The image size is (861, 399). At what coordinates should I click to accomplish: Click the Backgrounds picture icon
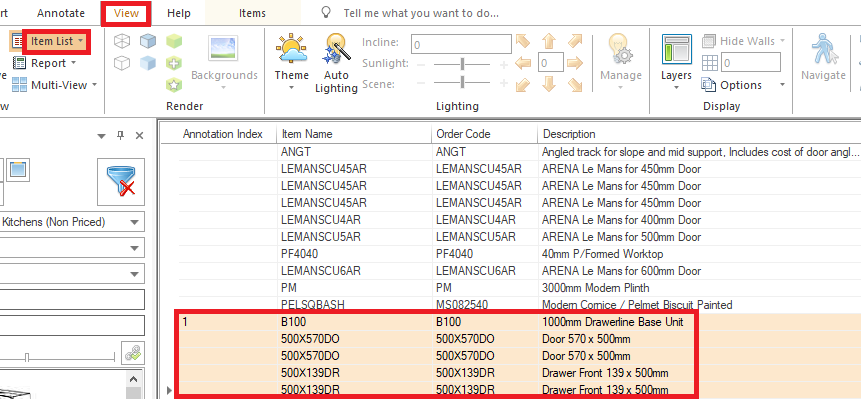tap(223, 49)
